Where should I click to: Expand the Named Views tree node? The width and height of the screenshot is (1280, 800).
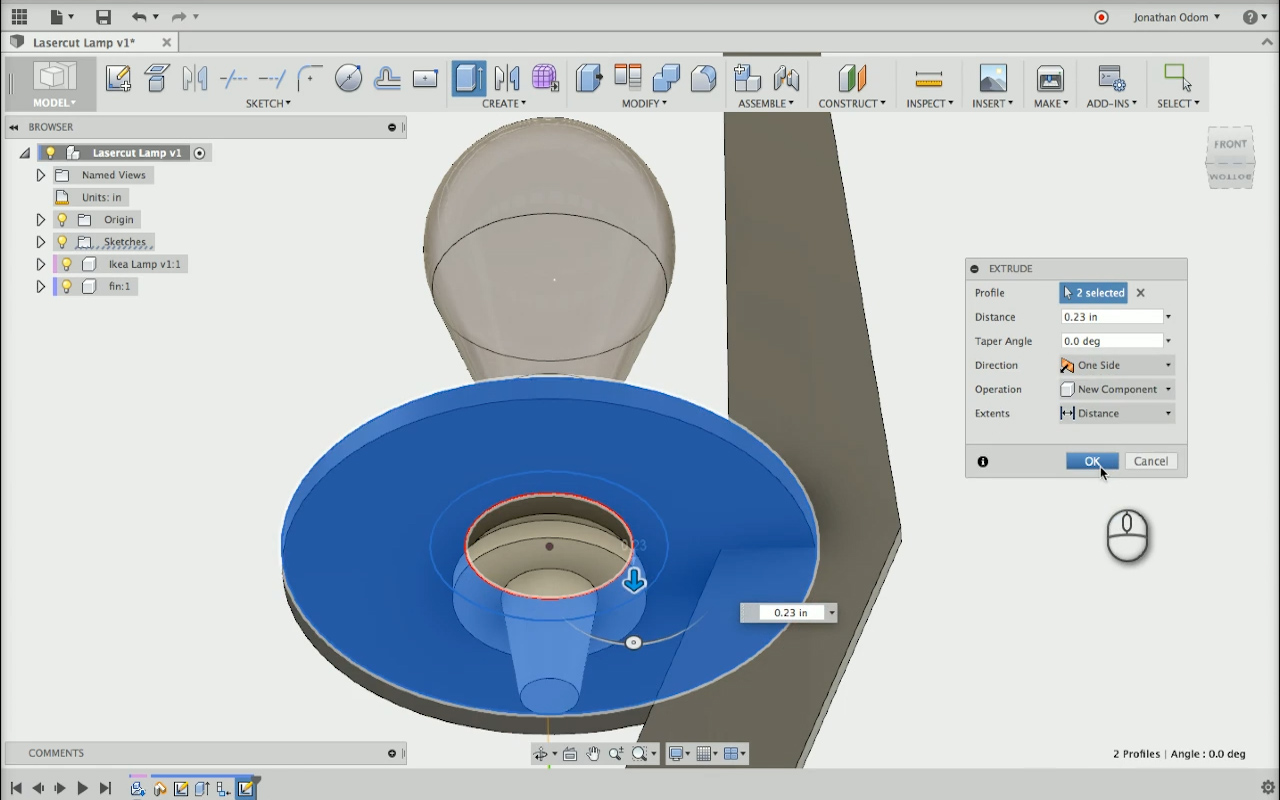(41, 175)
